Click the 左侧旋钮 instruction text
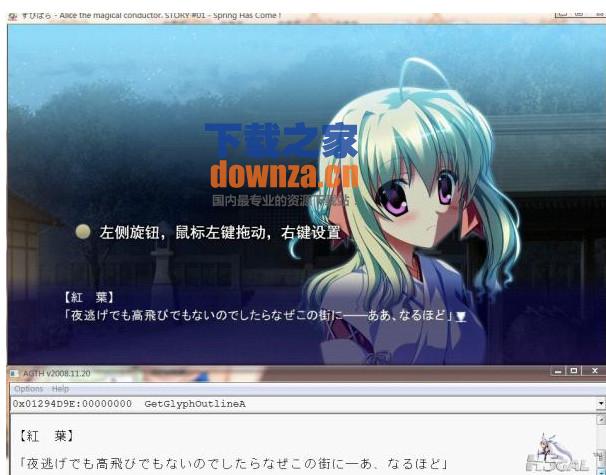Viewport: 606px width, 475px height. click(220, 232)
